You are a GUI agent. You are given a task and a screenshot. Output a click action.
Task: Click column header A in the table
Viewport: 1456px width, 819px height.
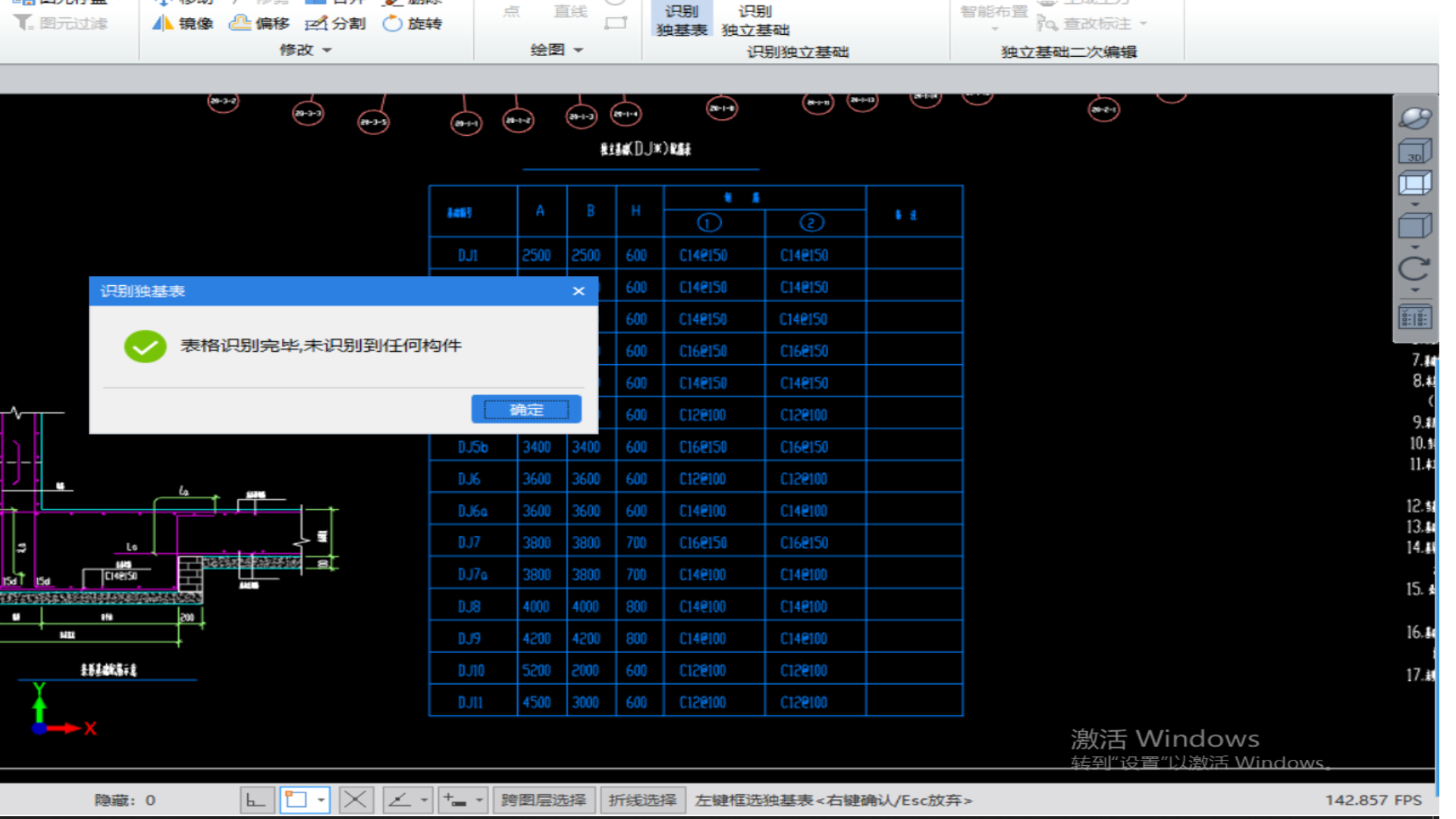(540, 211)
